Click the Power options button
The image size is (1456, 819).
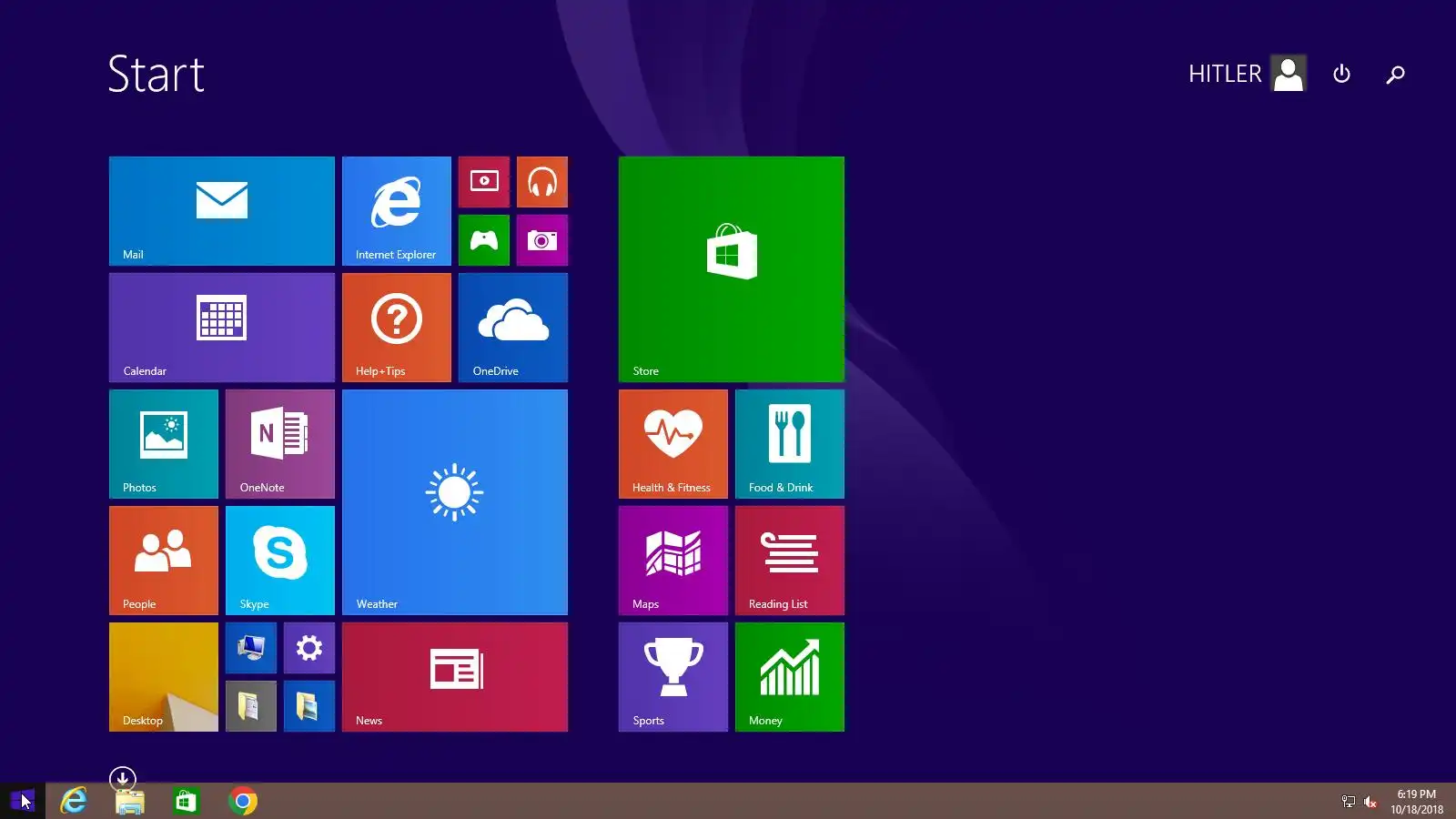(x=1341, y=74)
